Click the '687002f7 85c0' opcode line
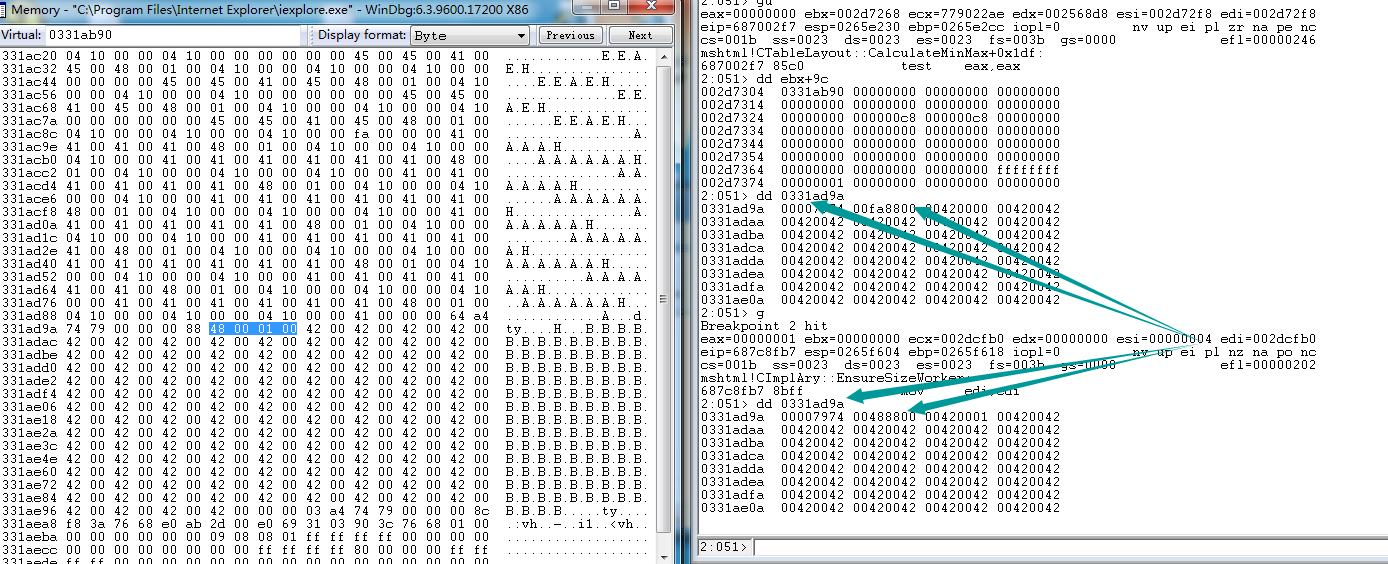 [x=752, y=65]
